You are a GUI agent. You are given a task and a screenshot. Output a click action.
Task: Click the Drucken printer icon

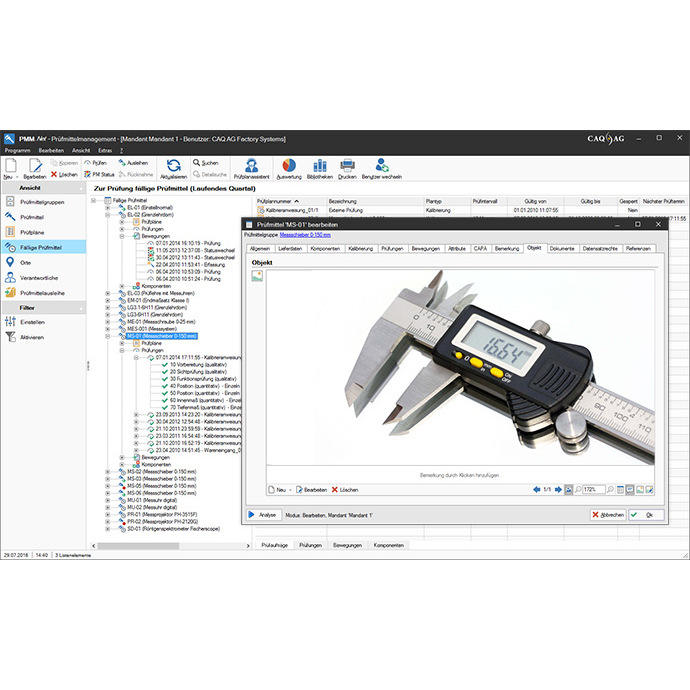point(346,166)
